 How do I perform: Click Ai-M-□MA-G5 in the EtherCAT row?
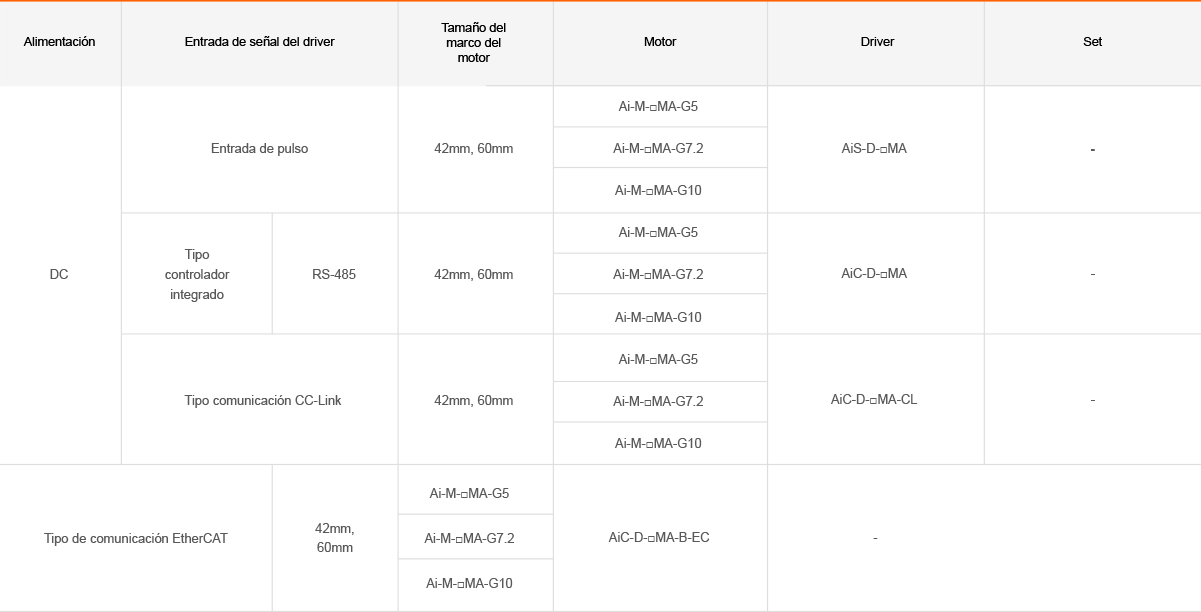(x=469, y=493)
